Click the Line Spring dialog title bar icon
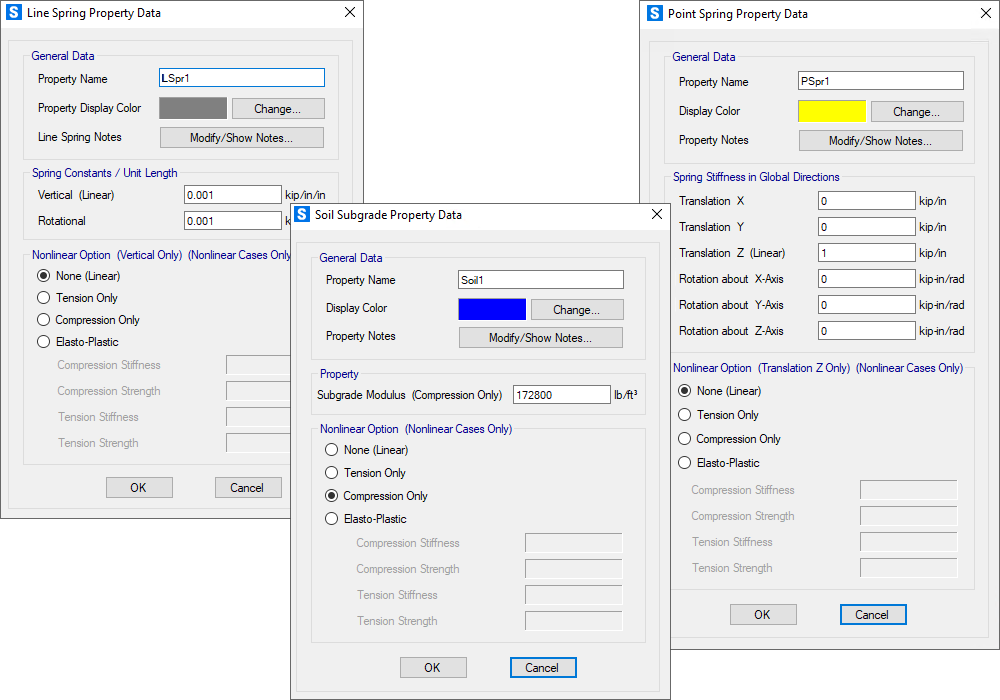 coord(14,13)
